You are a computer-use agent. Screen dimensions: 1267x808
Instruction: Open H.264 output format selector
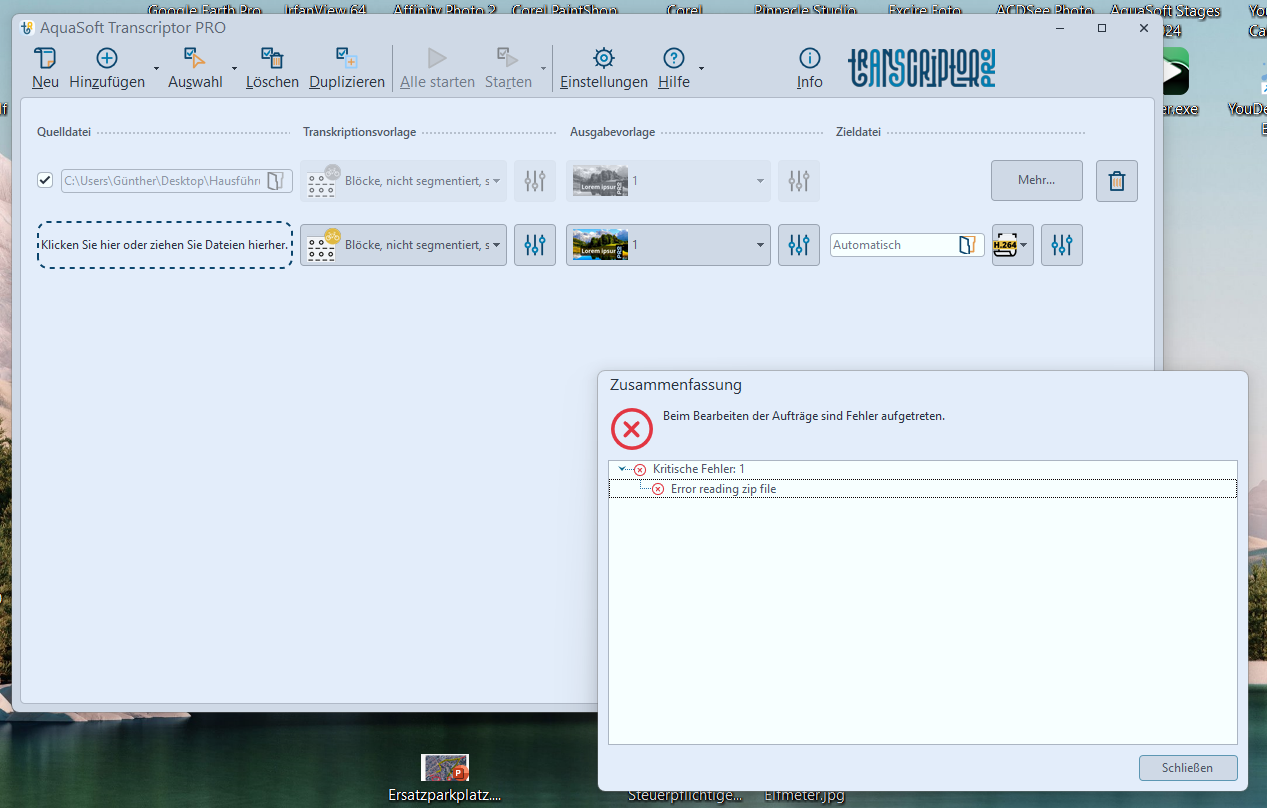point(1012,245)
